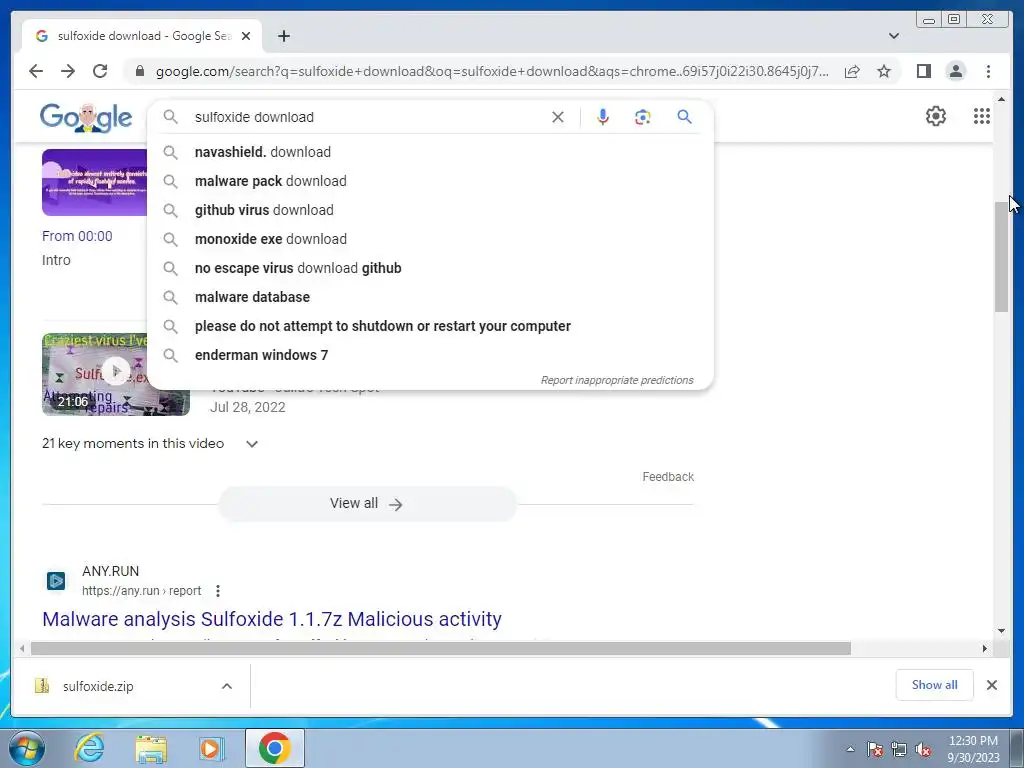Expand the tab search dropdown
1024x768 pixels.
click(894, 36)
